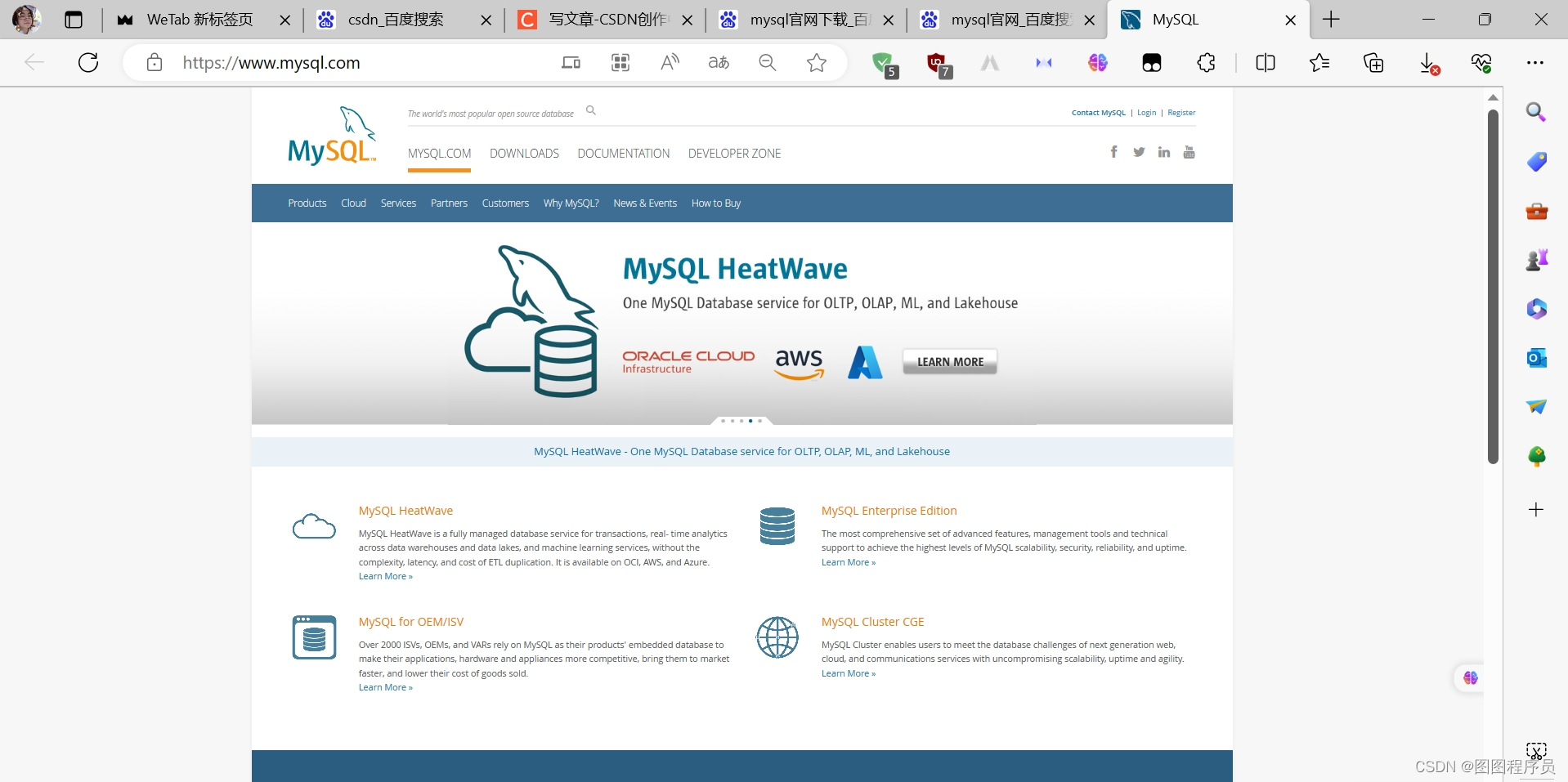Image resolution: width=1568 pixels, height=782 pixels.
Task: Click the scroll up arrow
Action: click(1493, 97)
